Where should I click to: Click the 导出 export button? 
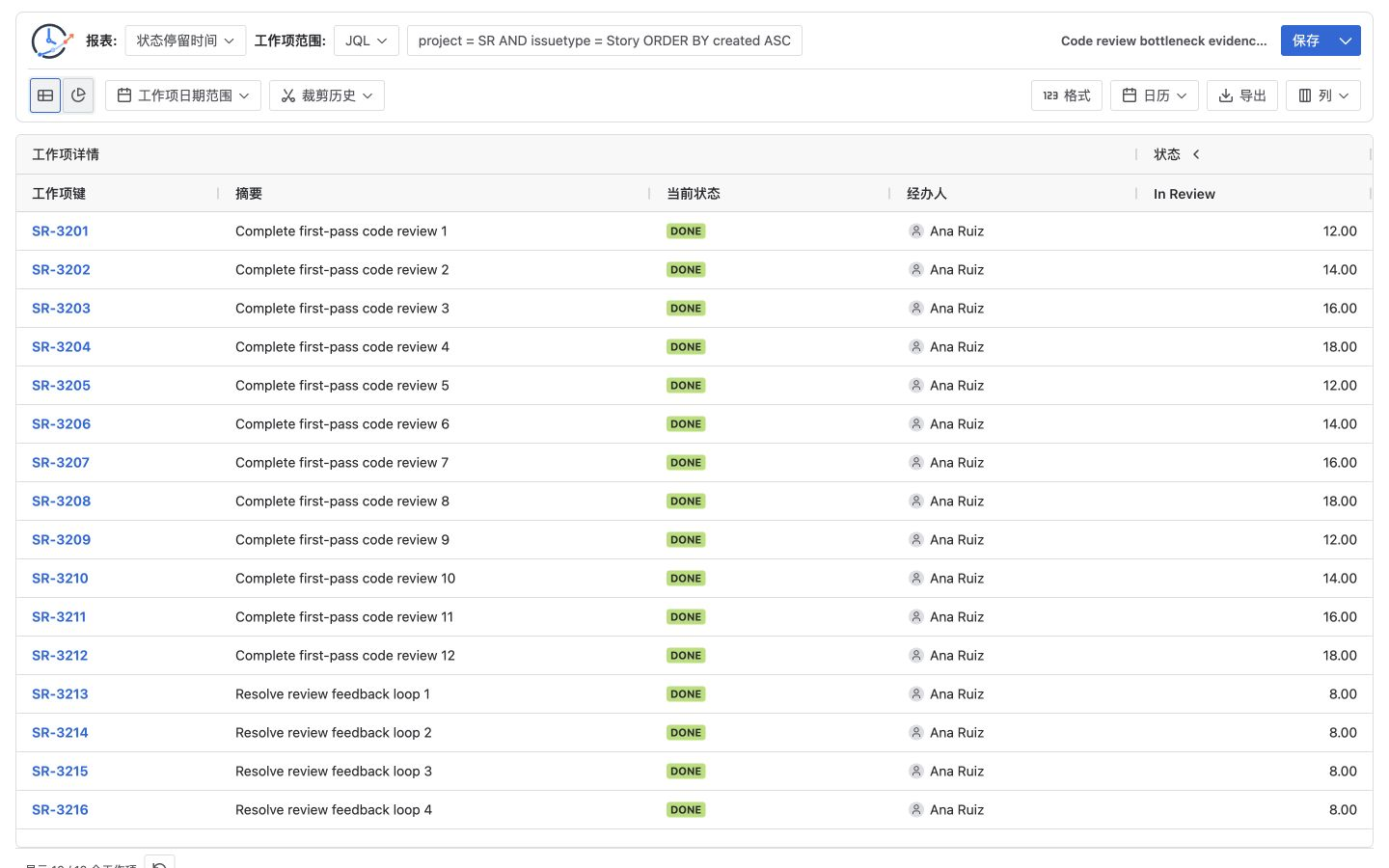pos(1242,95)
